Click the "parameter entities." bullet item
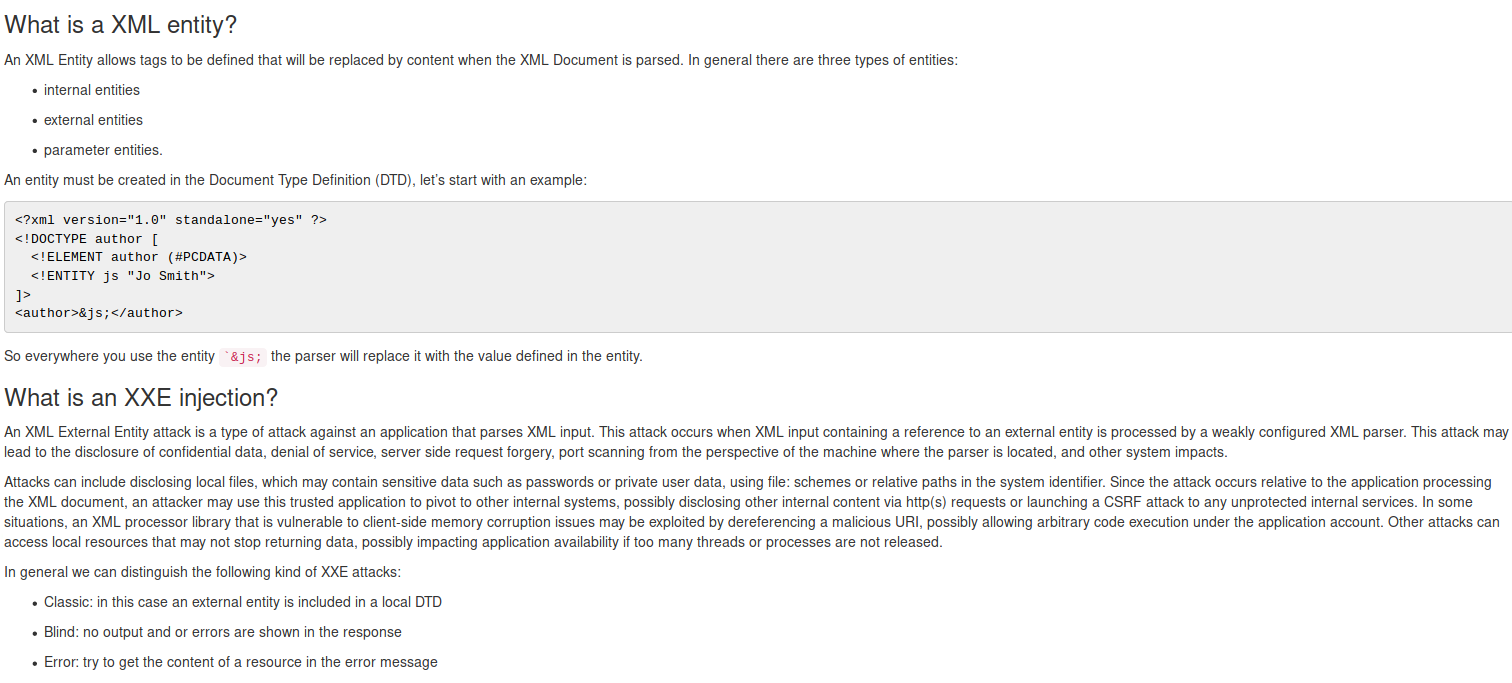The image size is (1512, 683). coord(103,150)
